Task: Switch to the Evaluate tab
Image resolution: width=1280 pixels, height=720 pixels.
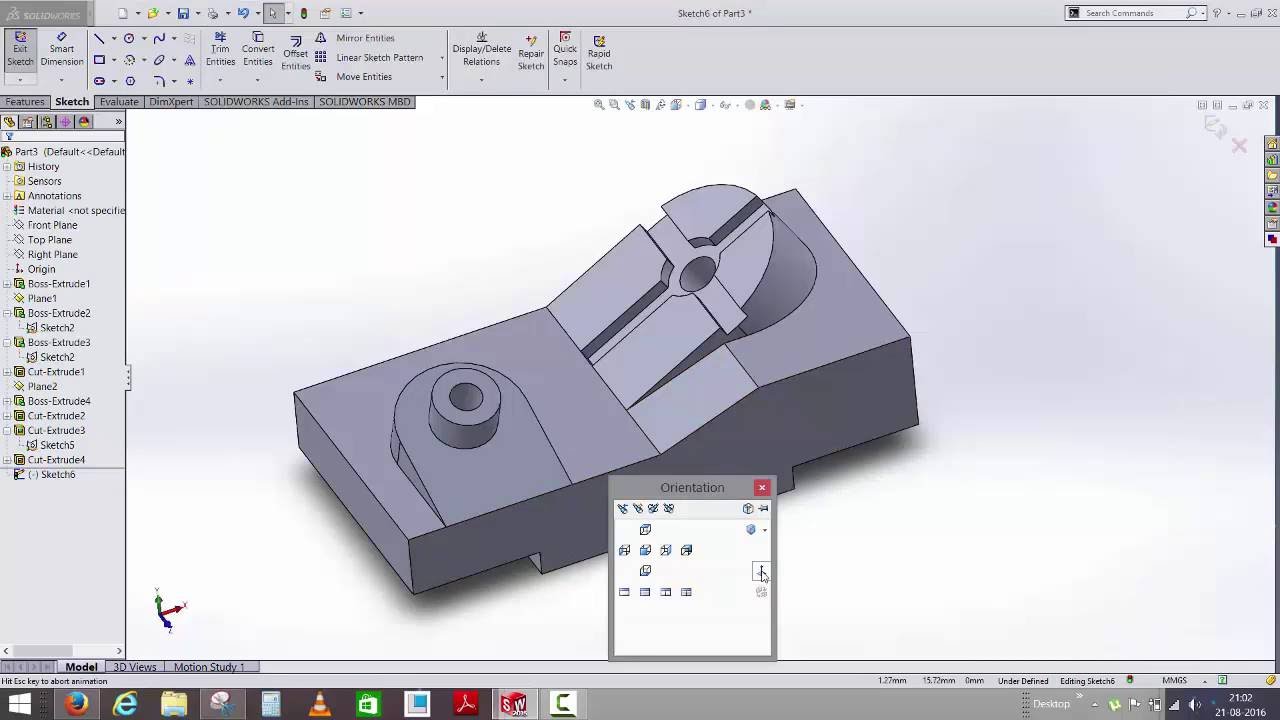Action: coord(119,102)
